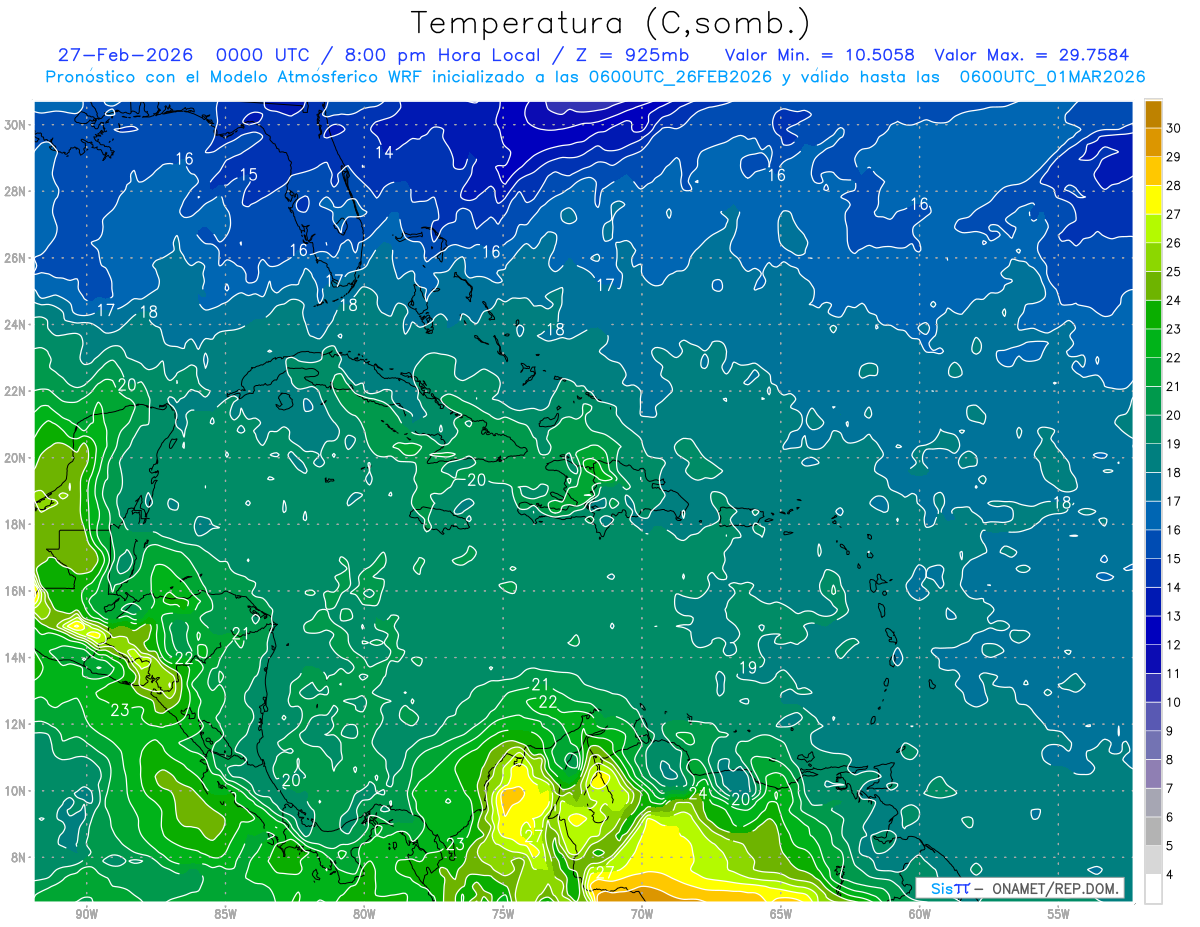Screen dimensions: 1200x927
Task: Click the 28N latitude axis label
Action: tap(15, 191)
